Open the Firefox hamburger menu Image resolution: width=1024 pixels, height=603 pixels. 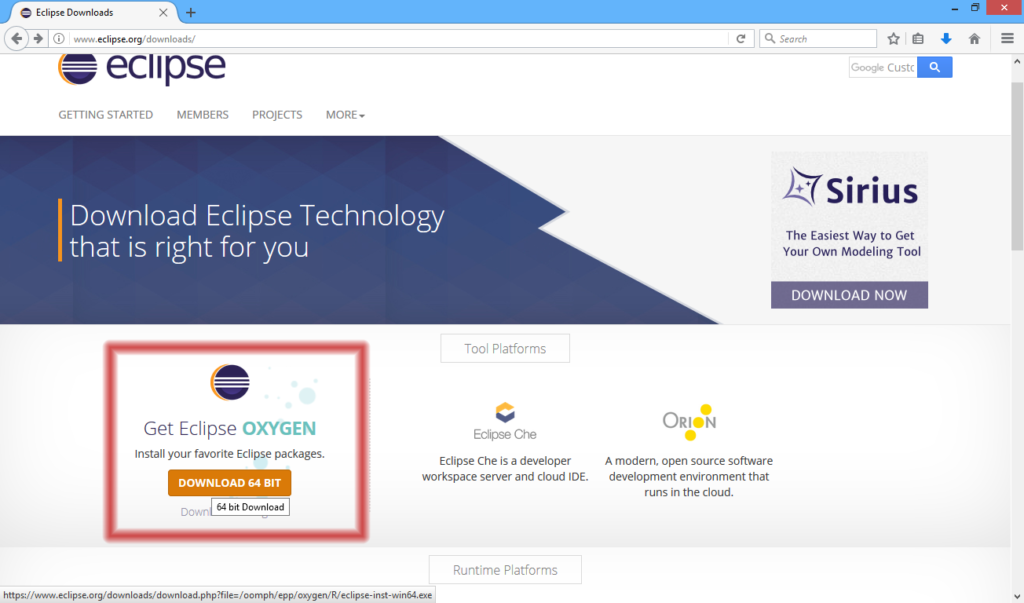[1007, 39]
